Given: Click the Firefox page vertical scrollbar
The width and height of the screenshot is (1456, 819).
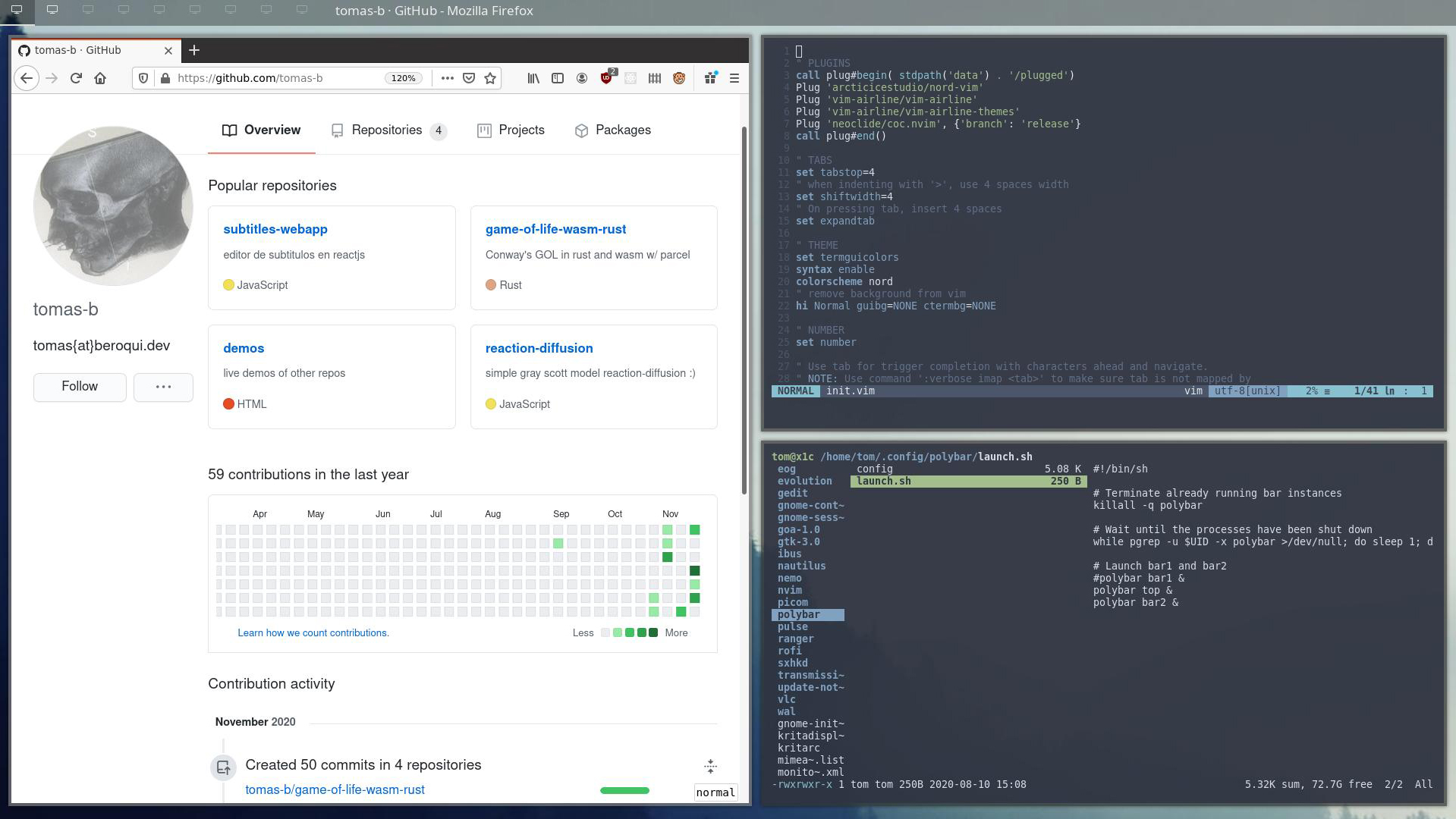Looking at the screenshot, I should [744, 311].
